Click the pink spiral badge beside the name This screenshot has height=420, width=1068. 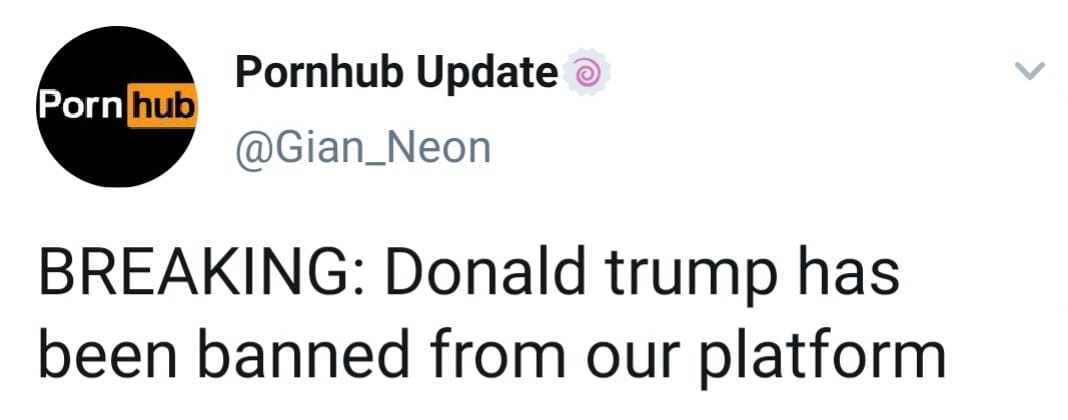(584, 75)
